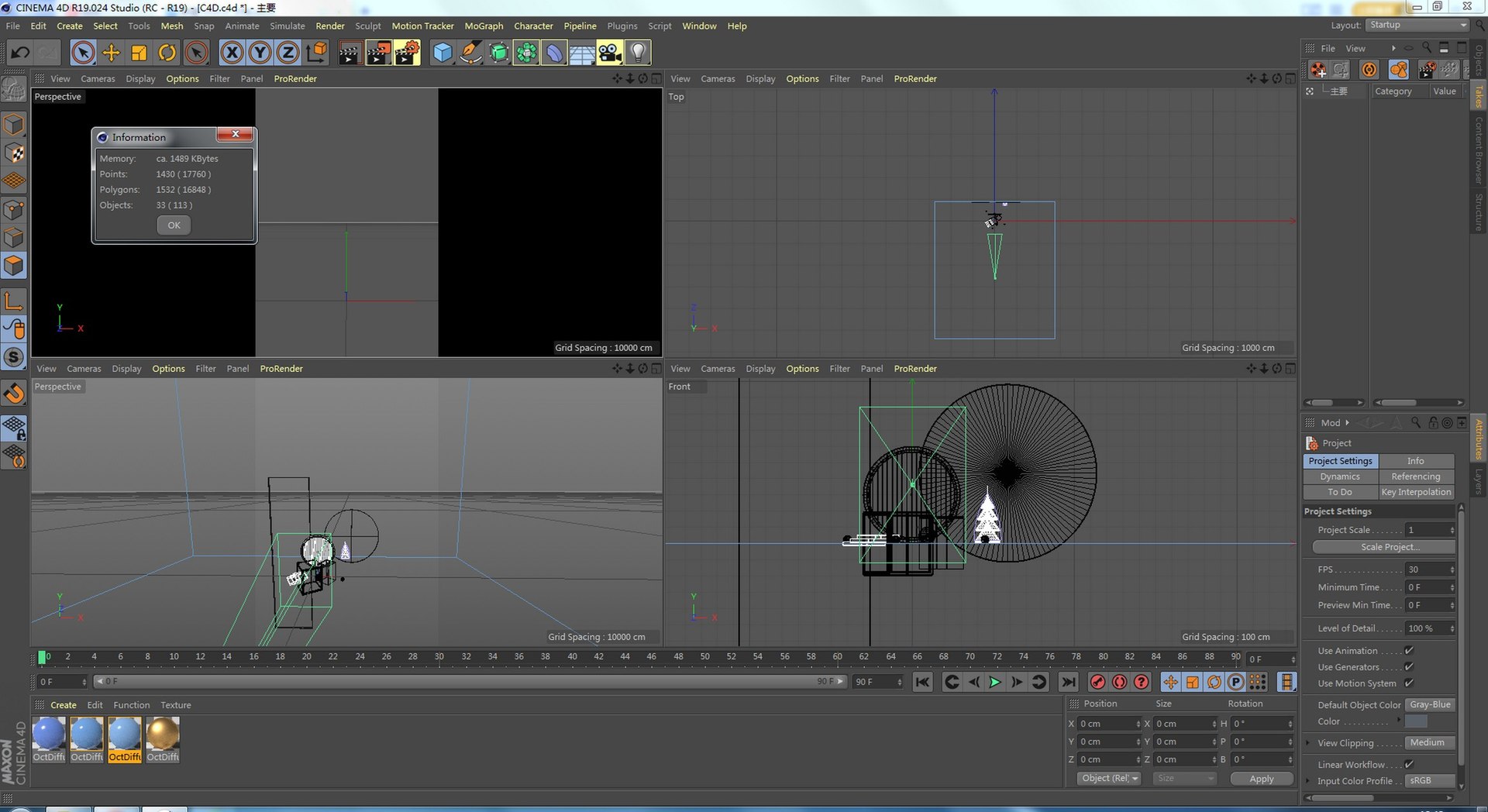Viewport: 1488px width, 812px height.
Task: Click OK in the Information dialog
Action: point(174,225)
